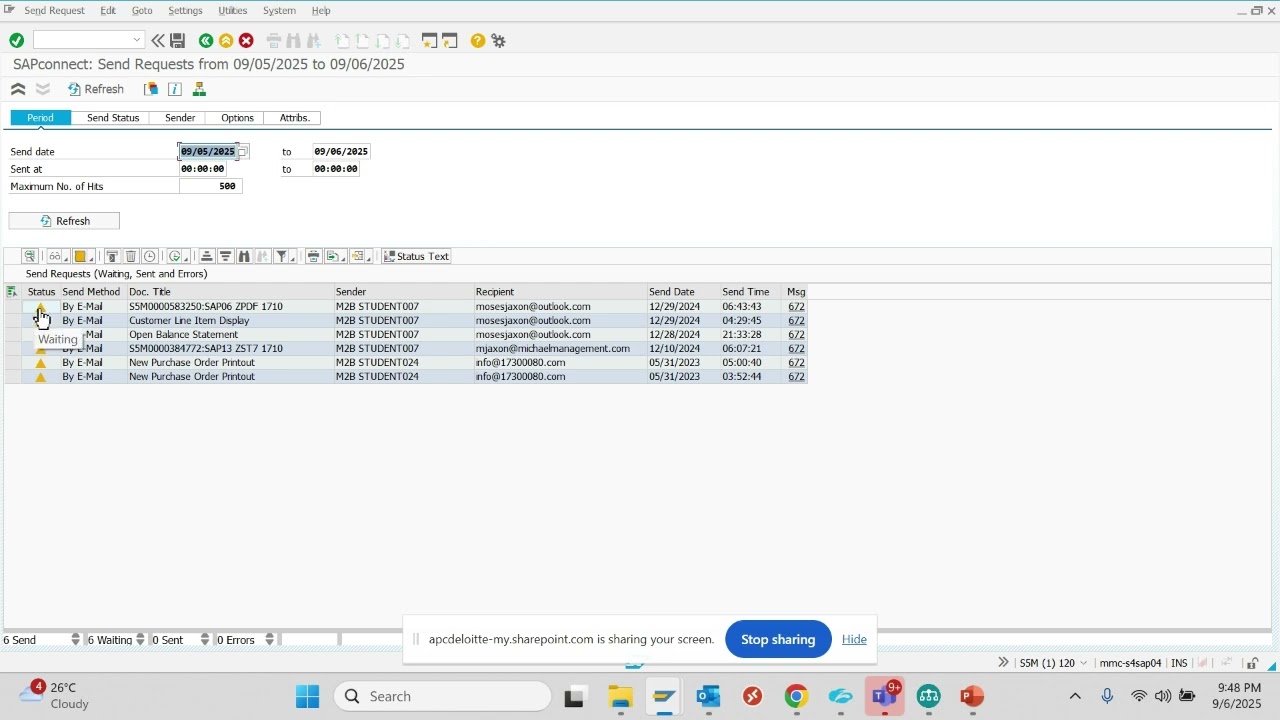This screenshot has width=1280, height=720.
Task: Switch to the Sender tab
Action: click(x=180, y=118)
